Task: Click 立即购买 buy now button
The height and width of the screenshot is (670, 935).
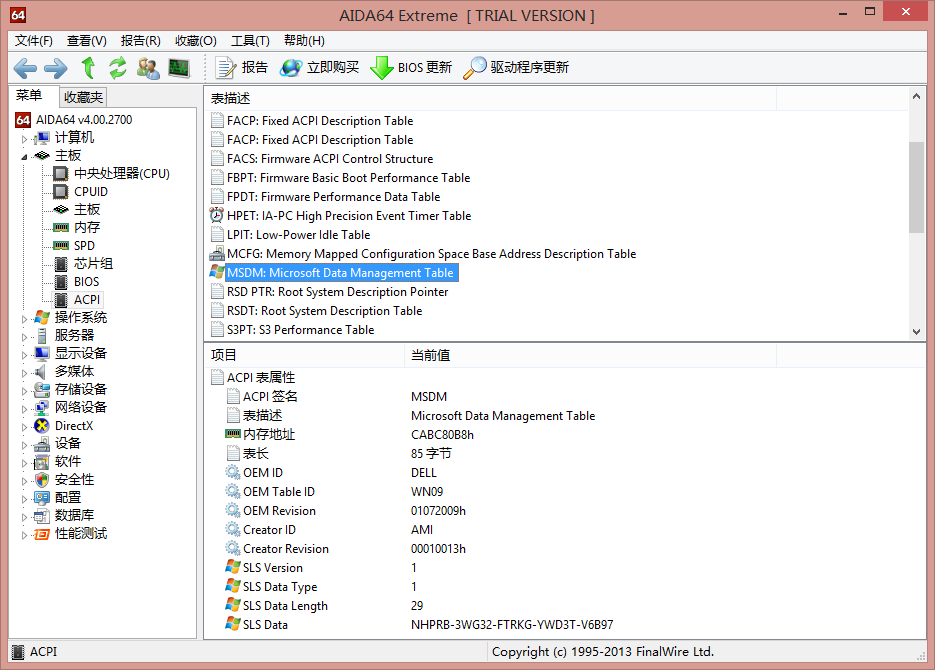Action: point(320,67)
